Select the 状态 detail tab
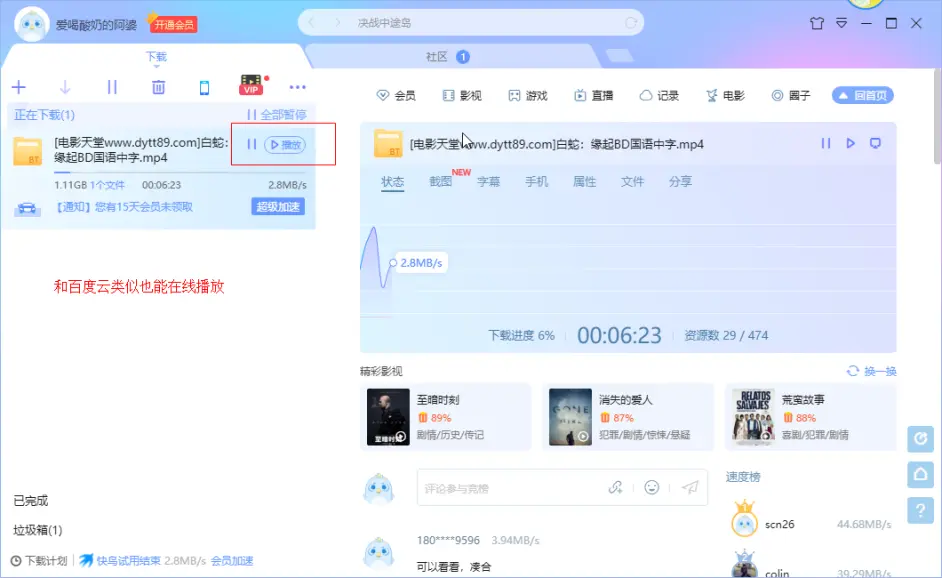Screen dimensions: 942x578 (392, 181)
